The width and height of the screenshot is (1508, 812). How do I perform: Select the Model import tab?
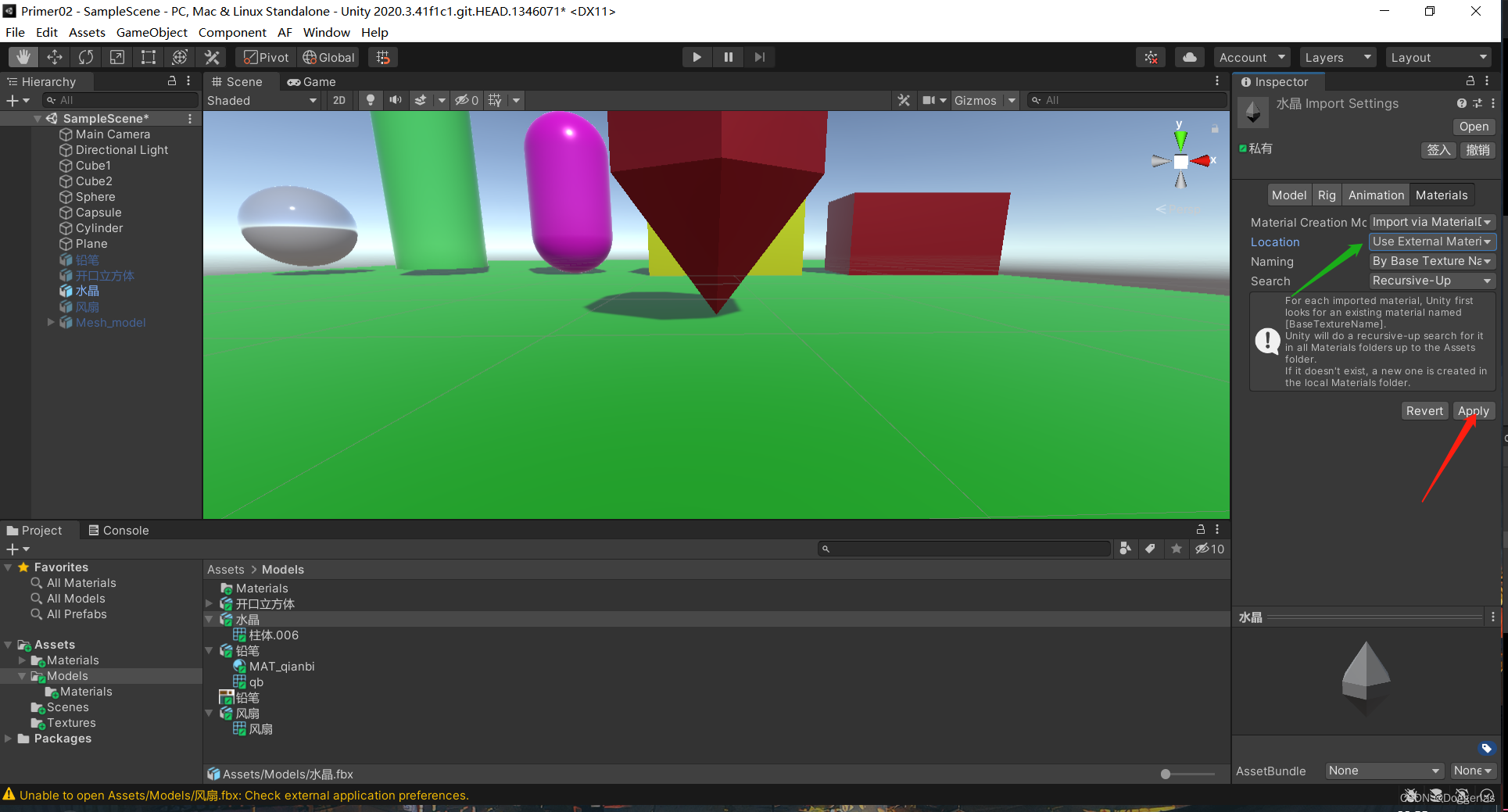pos(1288,195)
